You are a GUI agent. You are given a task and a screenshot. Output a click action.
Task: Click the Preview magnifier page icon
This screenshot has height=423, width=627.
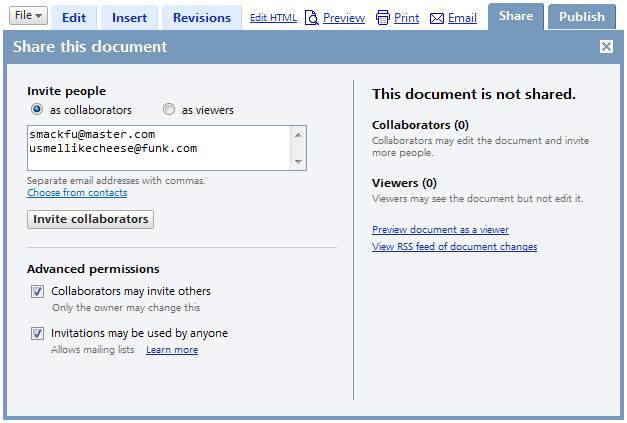click(312, 18)
